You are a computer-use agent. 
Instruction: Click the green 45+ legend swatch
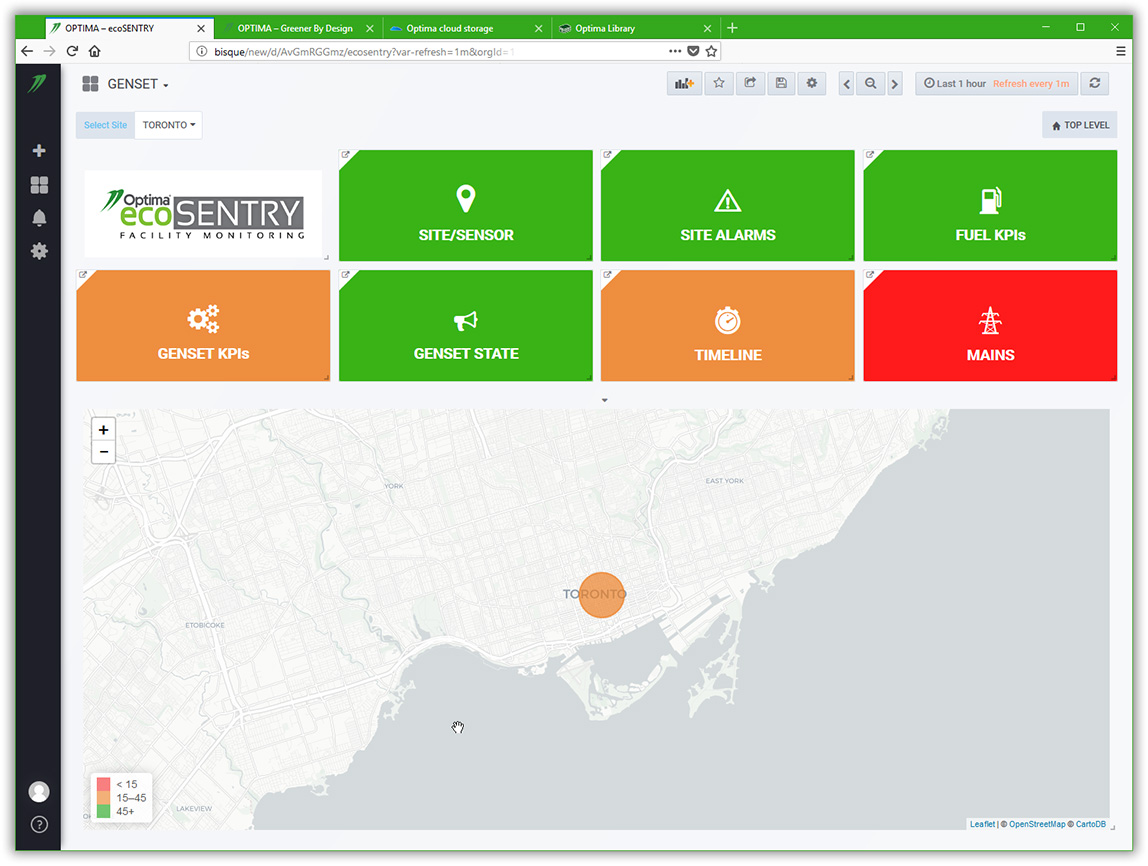pyautogui.click(x=103, y=811)
